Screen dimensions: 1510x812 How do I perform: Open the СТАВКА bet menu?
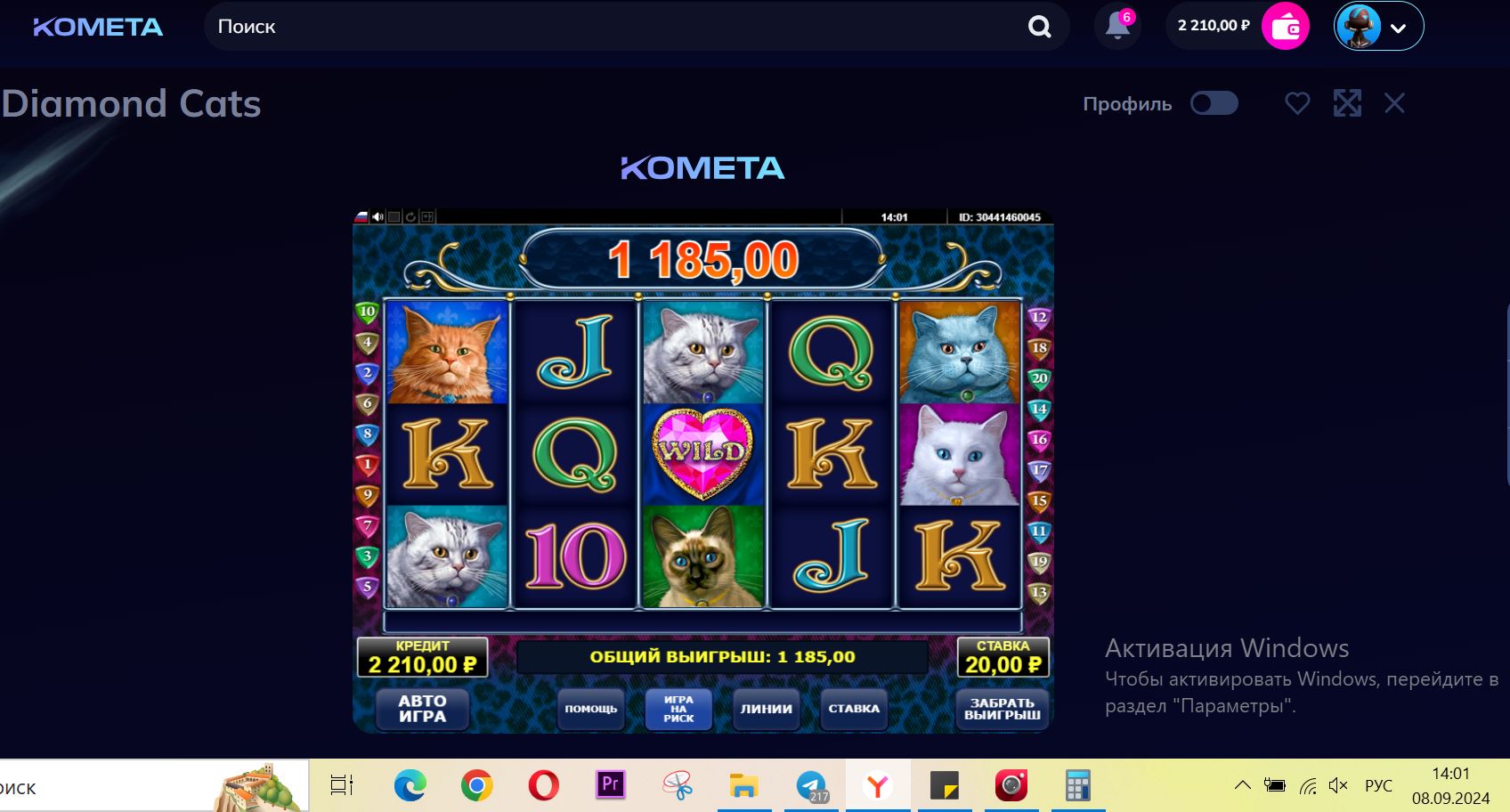(x=854, y=709)
